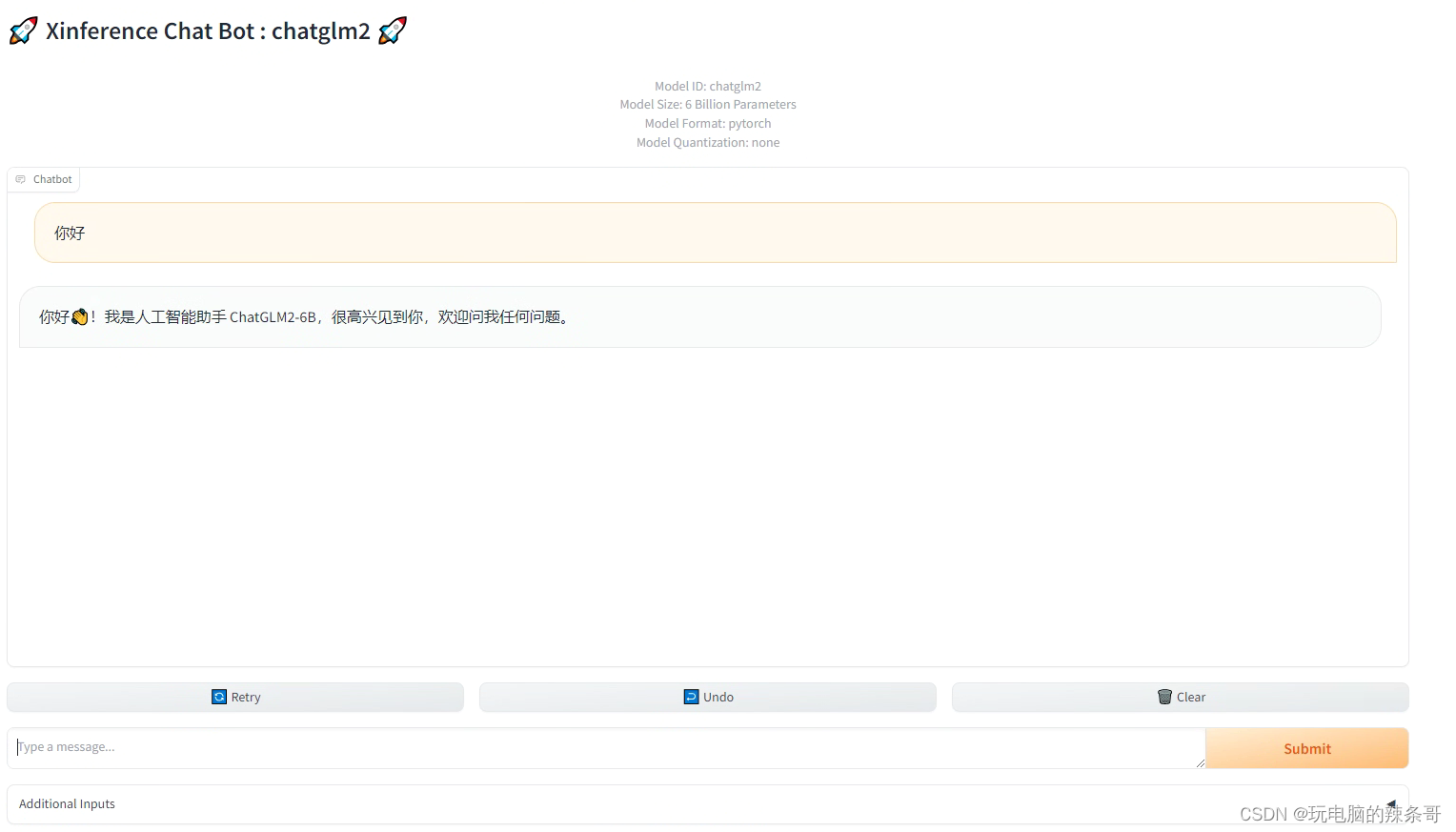Click 'Model Format: pytorch' text
Screen dimensions: 1456x832
708,124
